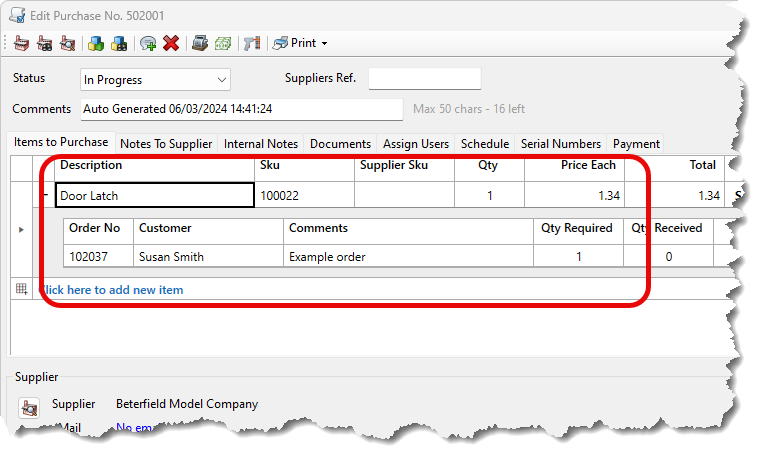
Task: Switch to the Notes To Supplier tab
Action: (x=166, y=144)
